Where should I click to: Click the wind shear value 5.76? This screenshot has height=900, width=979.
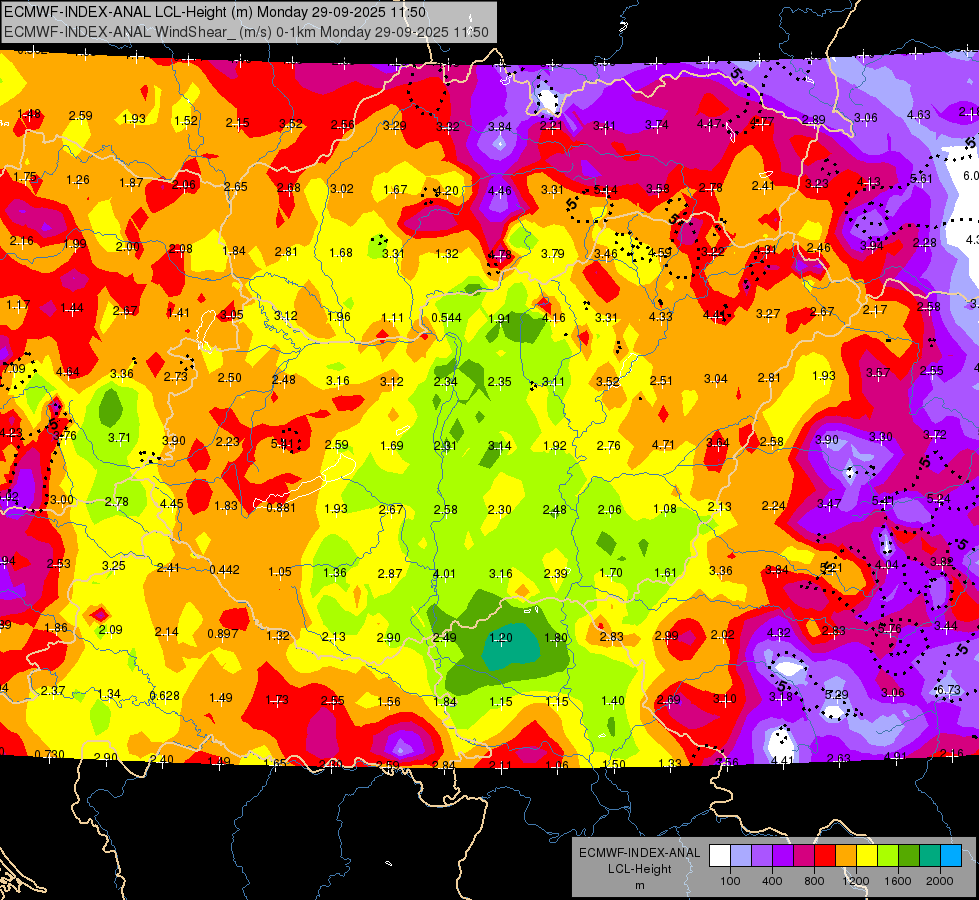(x=890, y=628)
